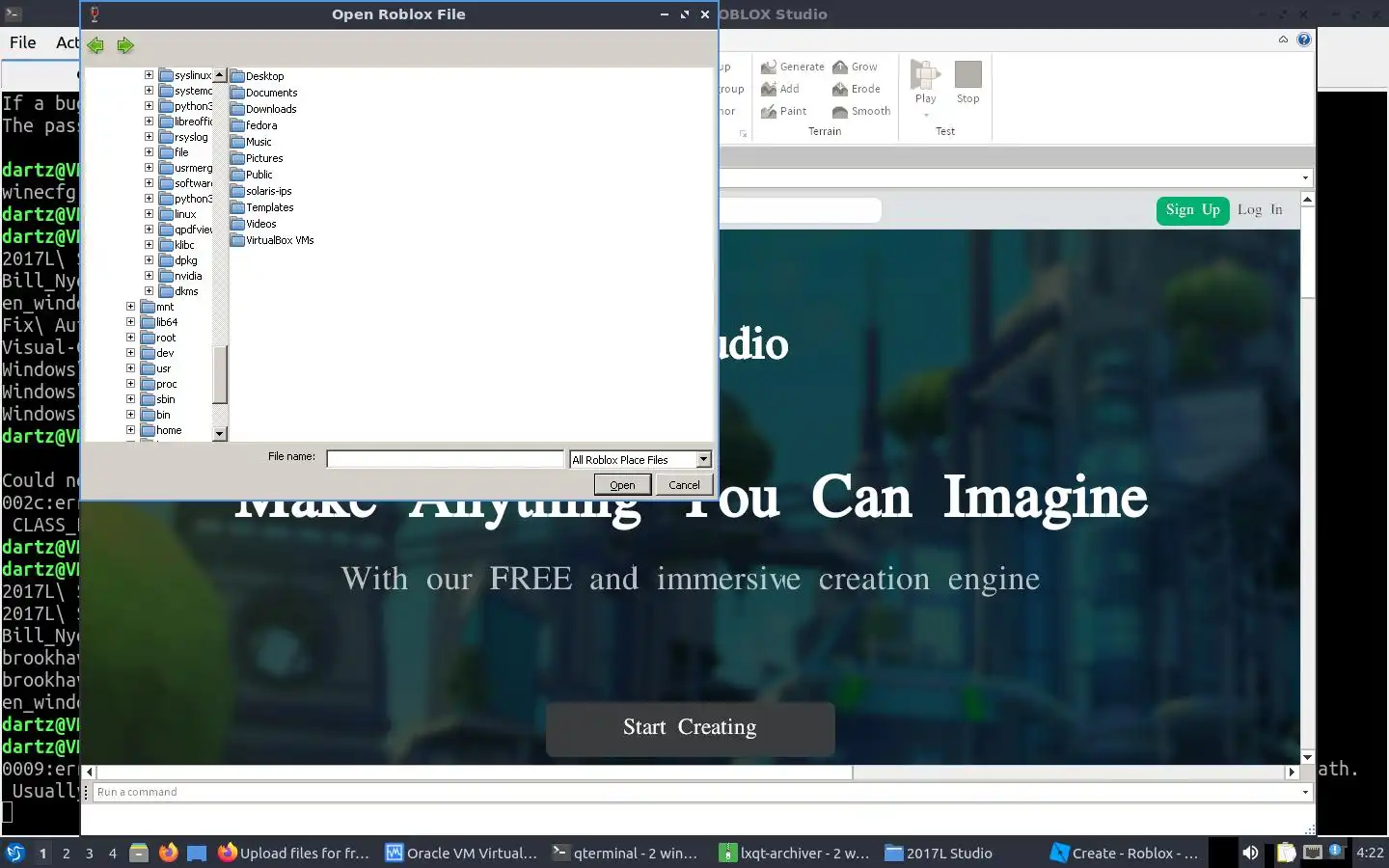Click the Log In link
The image size is (1389, 868).
tap(1260, 210)
